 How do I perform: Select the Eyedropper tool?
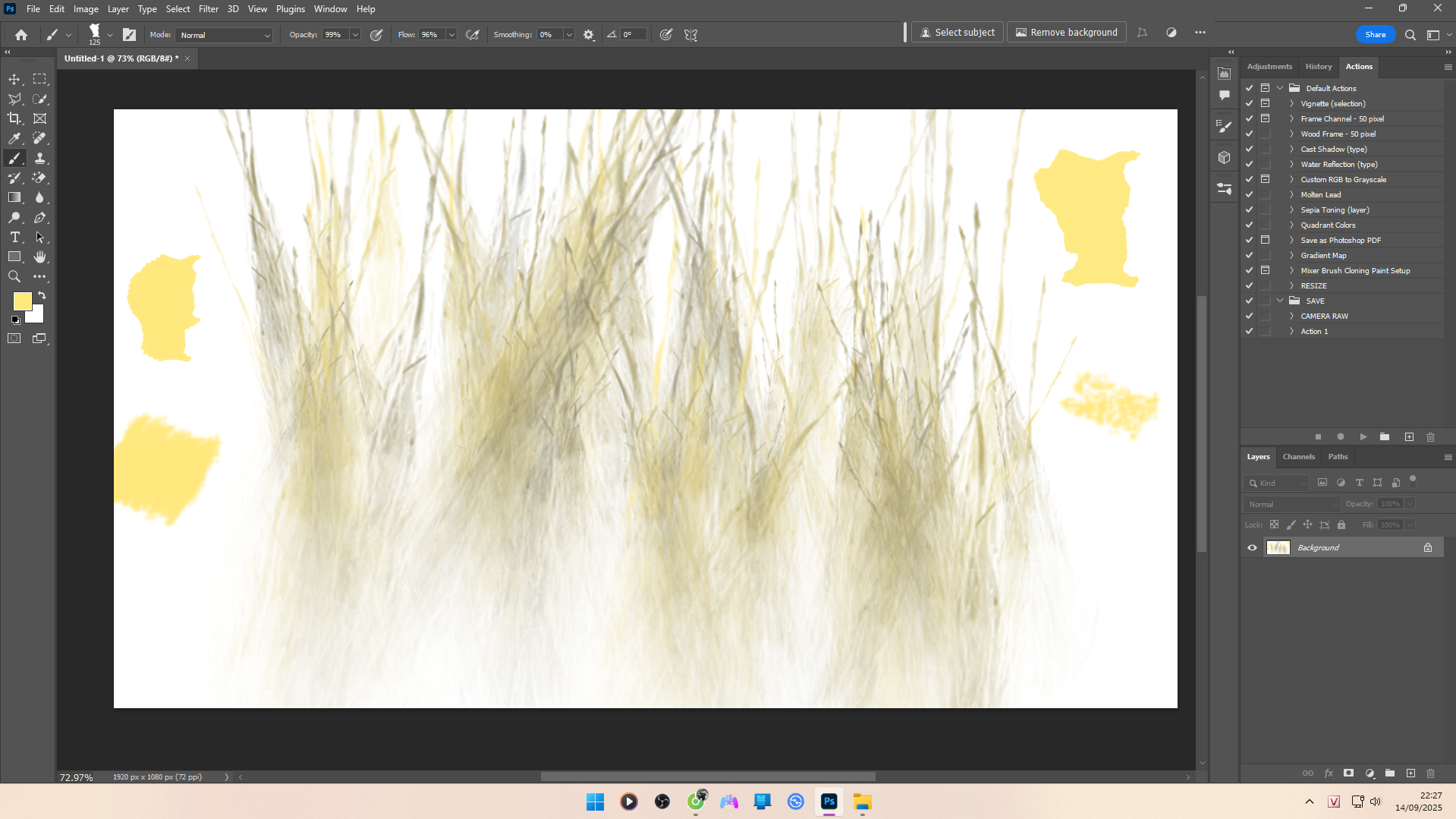14,138
